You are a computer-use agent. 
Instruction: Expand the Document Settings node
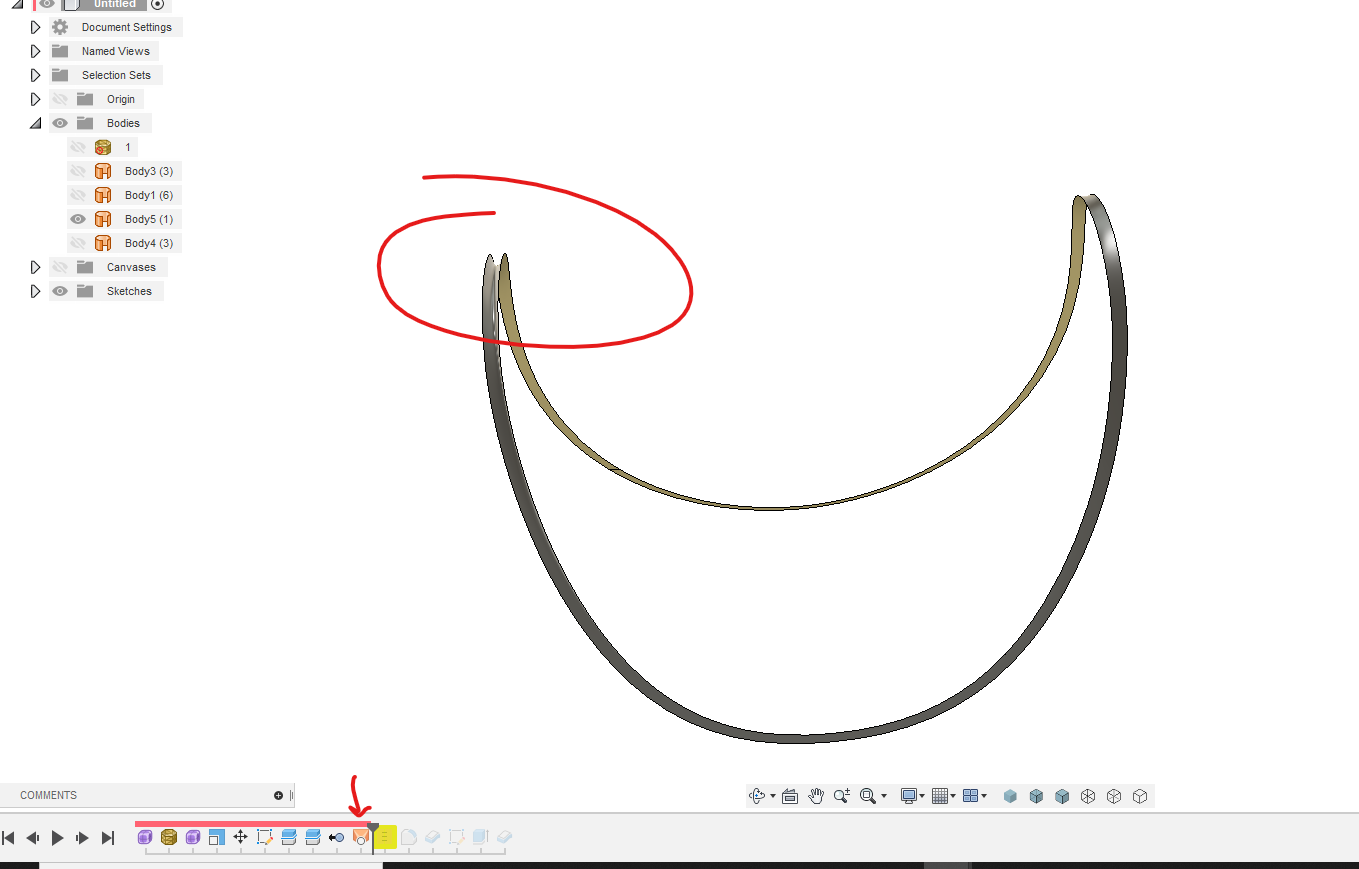(35, 27)
